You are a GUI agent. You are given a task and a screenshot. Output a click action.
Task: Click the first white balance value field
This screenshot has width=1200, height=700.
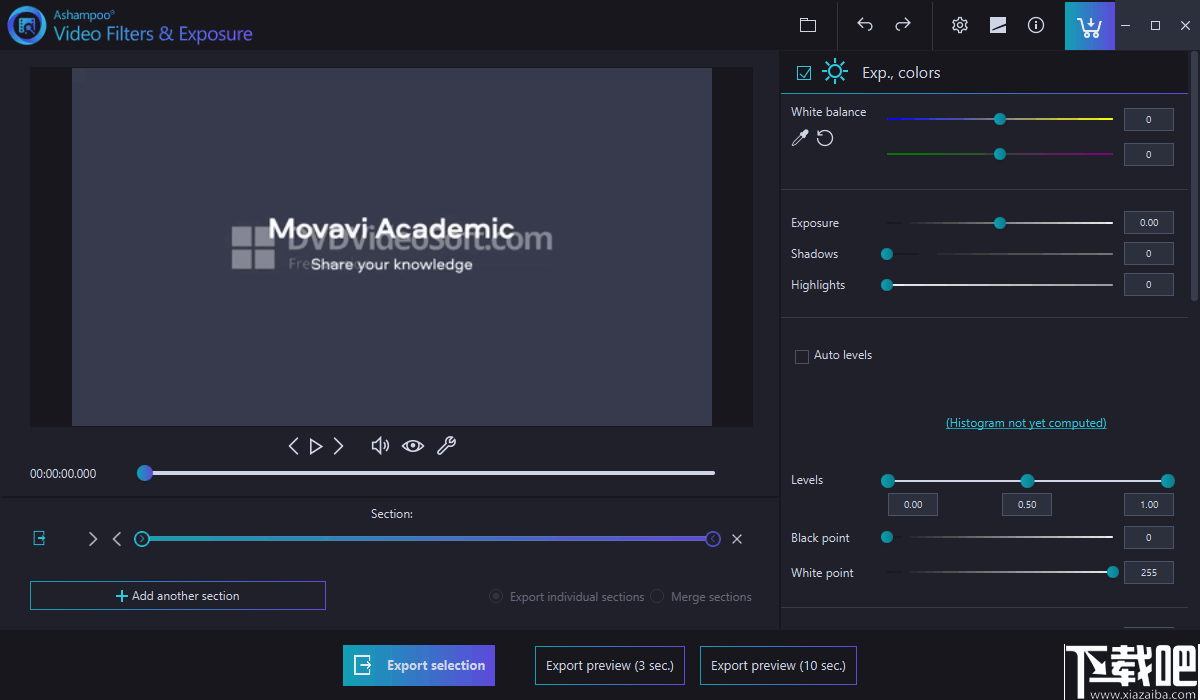(1149, 120)
